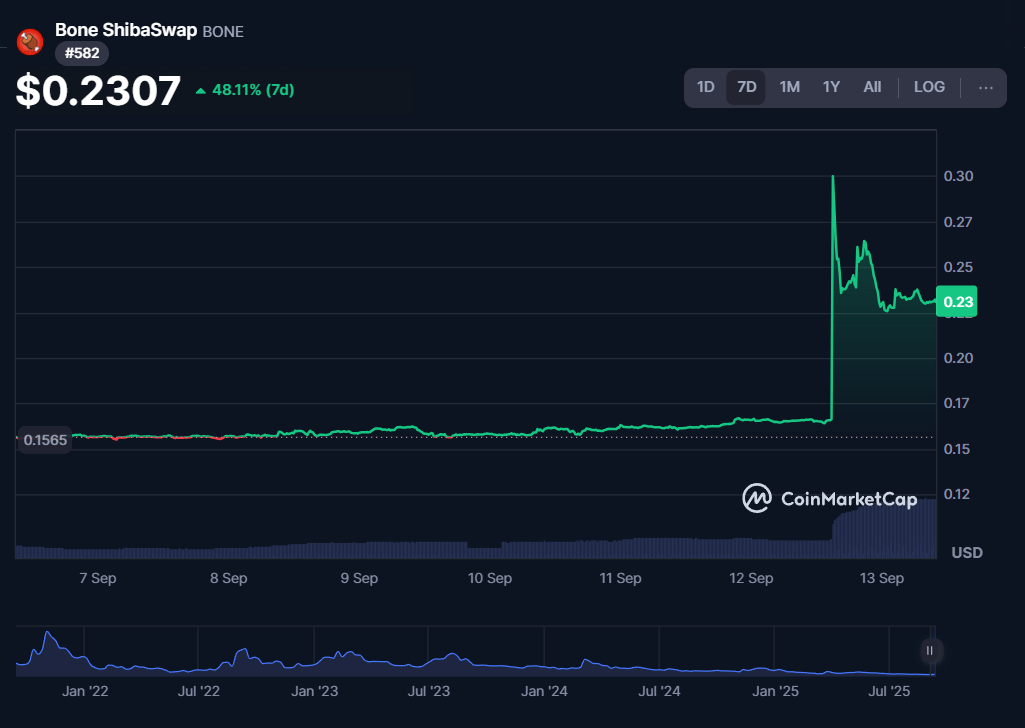Click the 7 Sep date axis label
1025x728 pixels.
(98, 578)
